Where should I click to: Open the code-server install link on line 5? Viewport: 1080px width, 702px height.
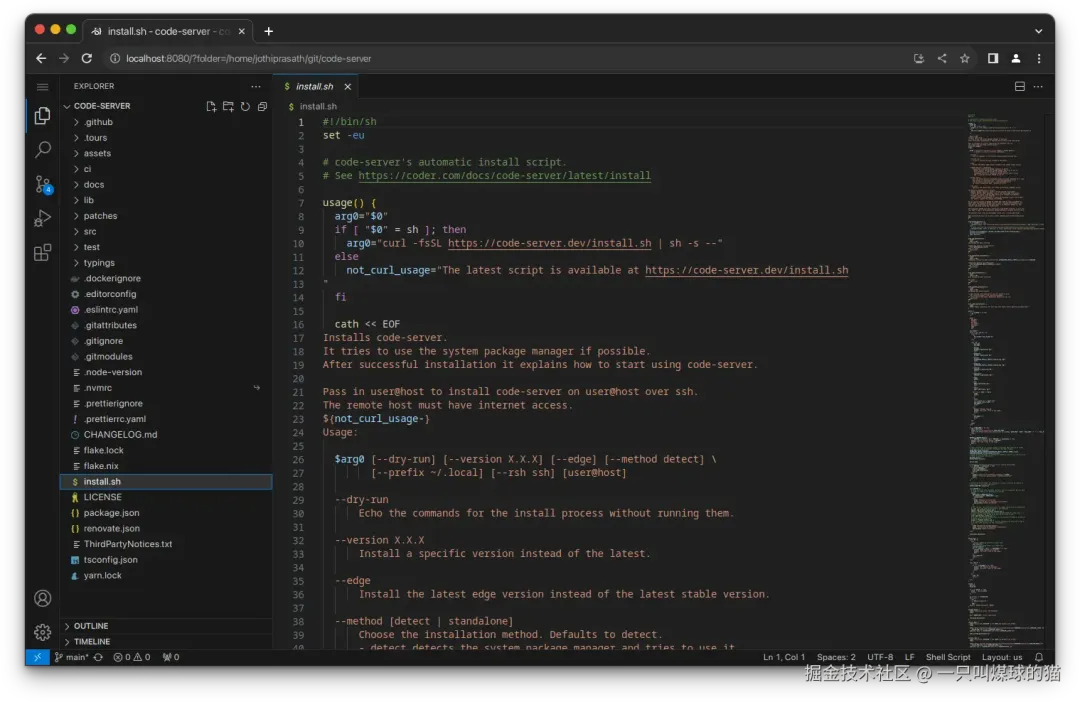(x=505, y=175)
